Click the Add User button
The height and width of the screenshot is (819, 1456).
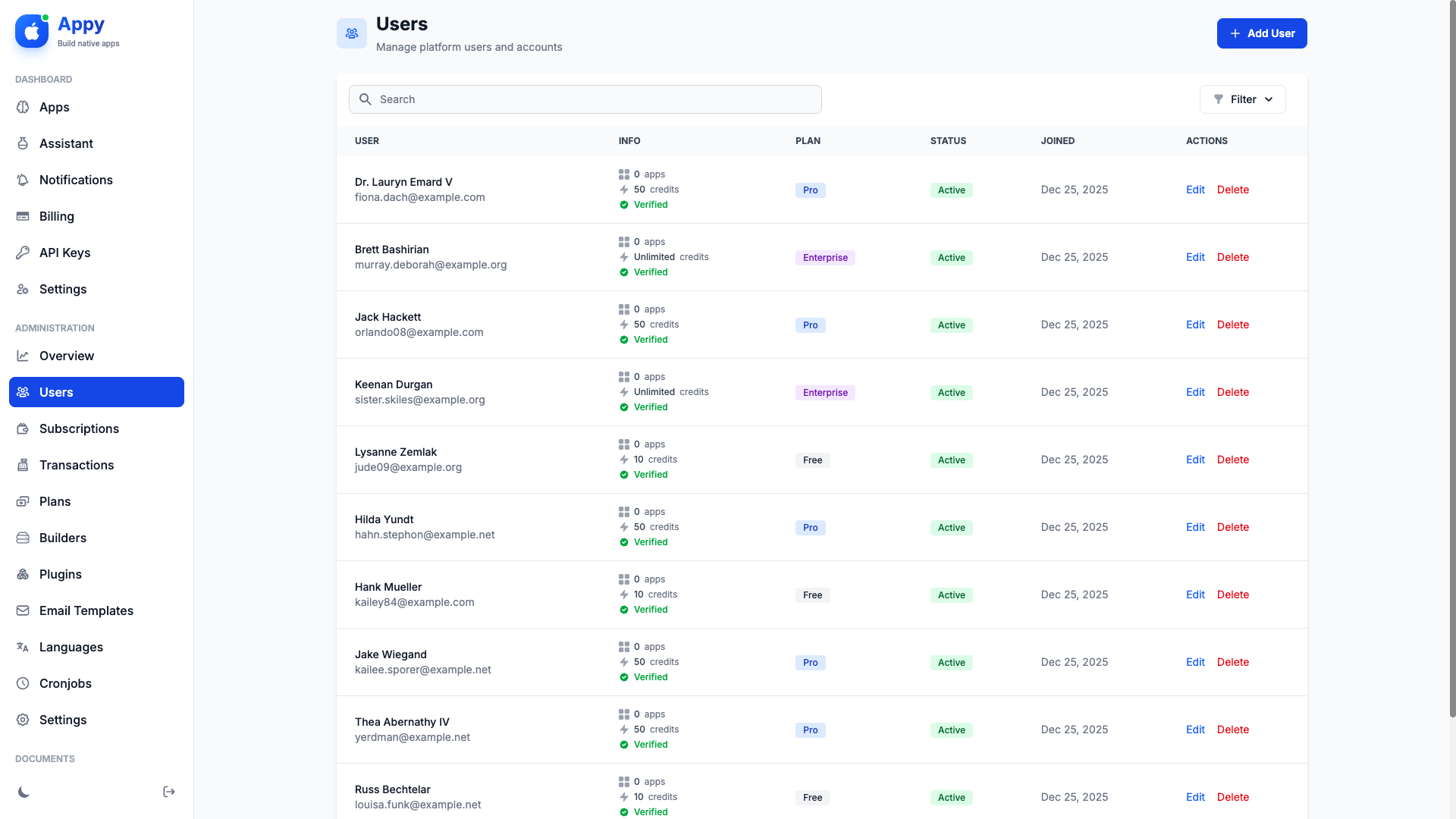(1261, 33)
